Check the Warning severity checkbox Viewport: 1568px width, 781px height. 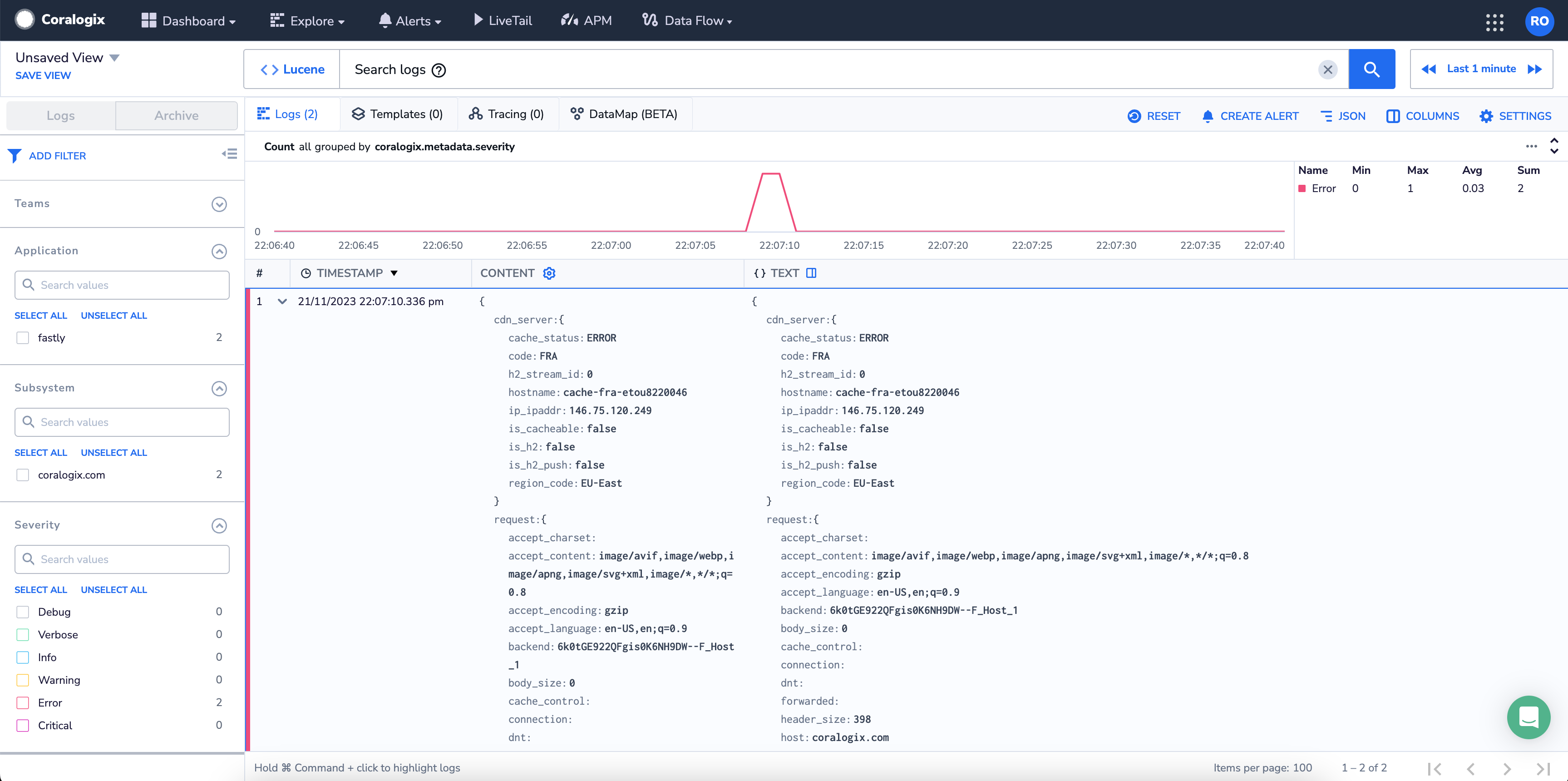pyautogui.click(x=23, y=680)
